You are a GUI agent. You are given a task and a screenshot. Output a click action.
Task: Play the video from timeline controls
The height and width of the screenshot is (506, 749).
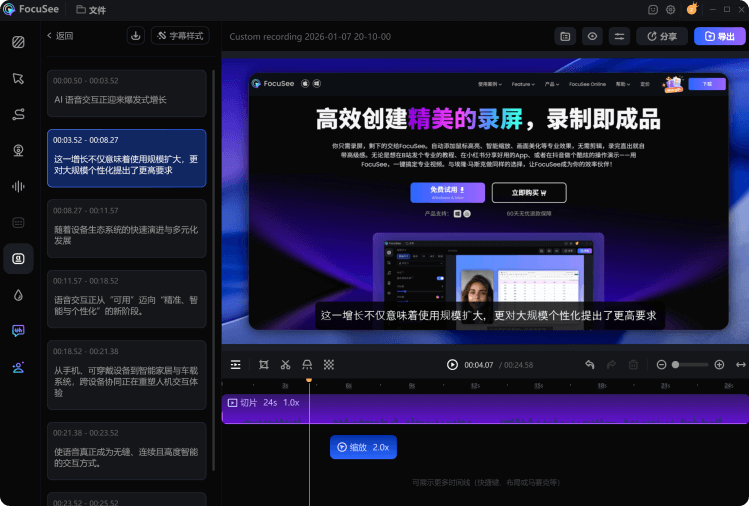[x=452, y=365]
